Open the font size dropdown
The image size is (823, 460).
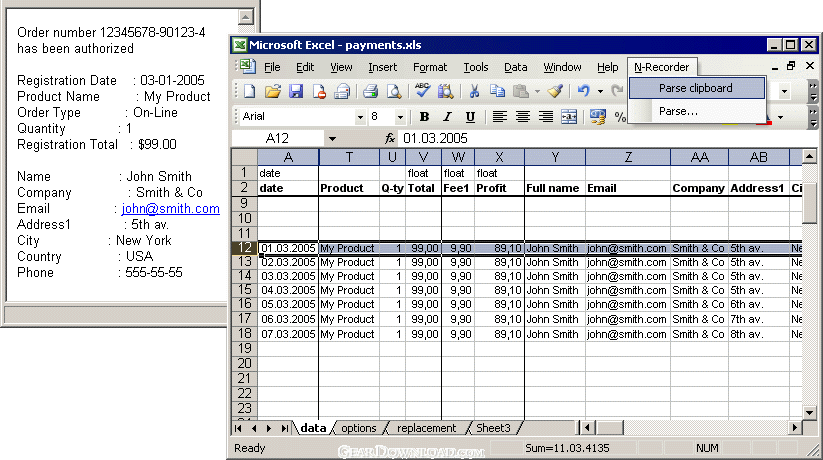click(x=400, y=117)
